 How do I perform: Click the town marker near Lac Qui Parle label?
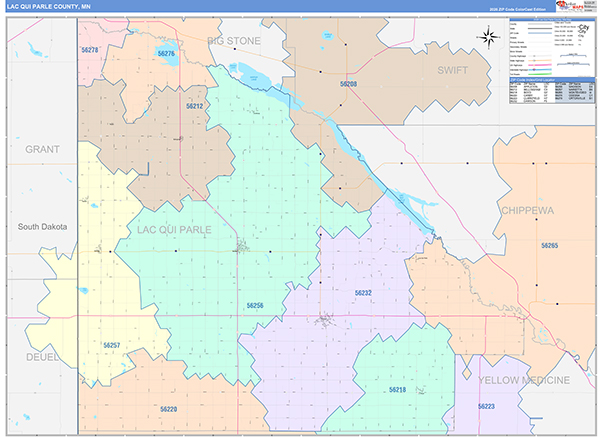click(240, 247)
